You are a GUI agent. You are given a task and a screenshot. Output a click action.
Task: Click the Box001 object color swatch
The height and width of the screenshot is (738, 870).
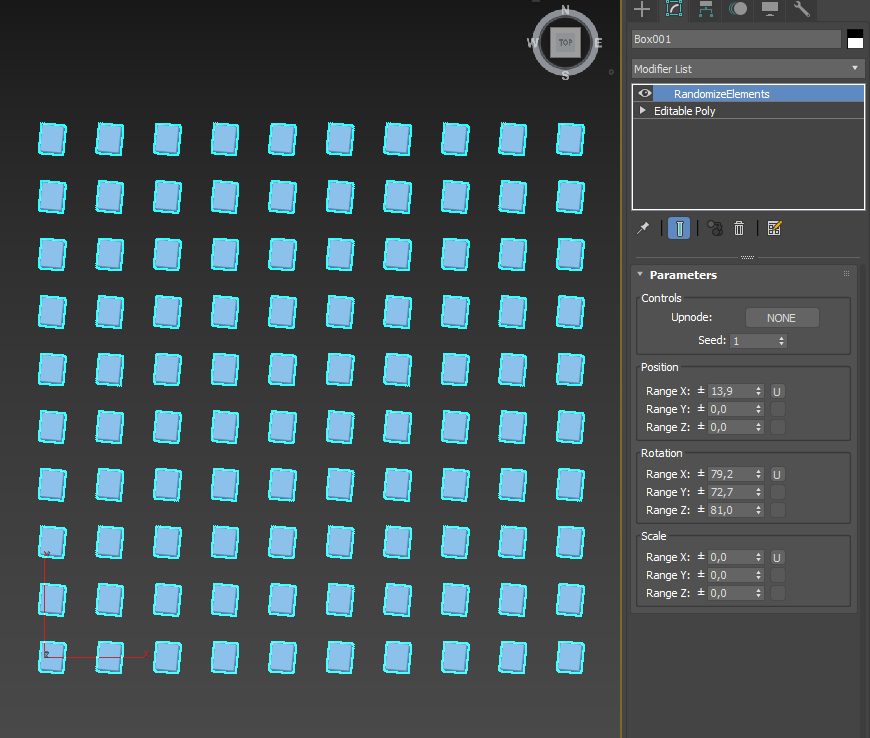click(855, 39)
